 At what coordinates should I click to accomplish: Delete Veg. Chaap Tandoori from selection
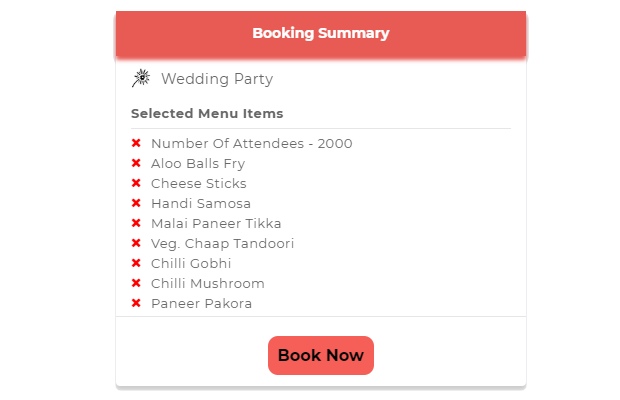(x=136, y=243)
